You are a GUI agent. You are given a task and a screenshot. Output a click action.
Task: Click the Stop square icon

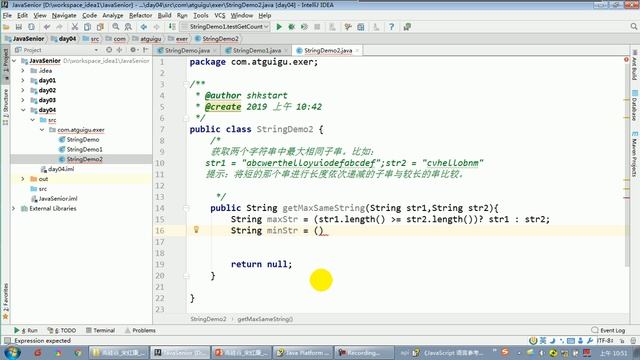point(317,27)
